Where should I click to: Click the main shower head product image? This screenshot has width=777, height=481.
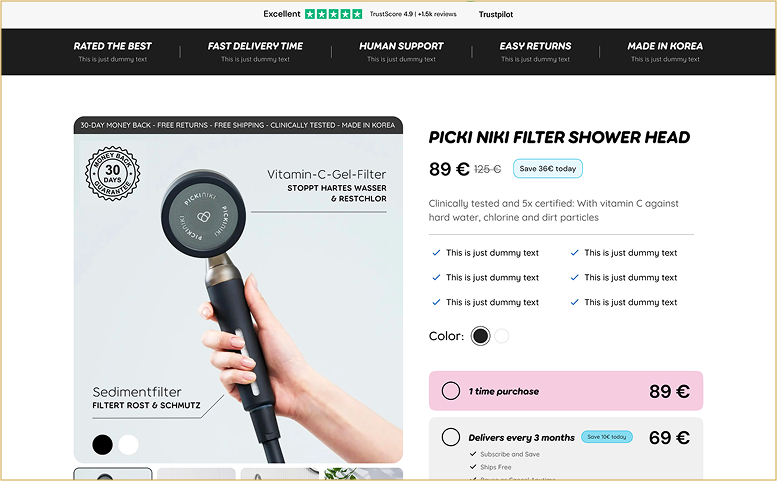(x=238, y=299)
